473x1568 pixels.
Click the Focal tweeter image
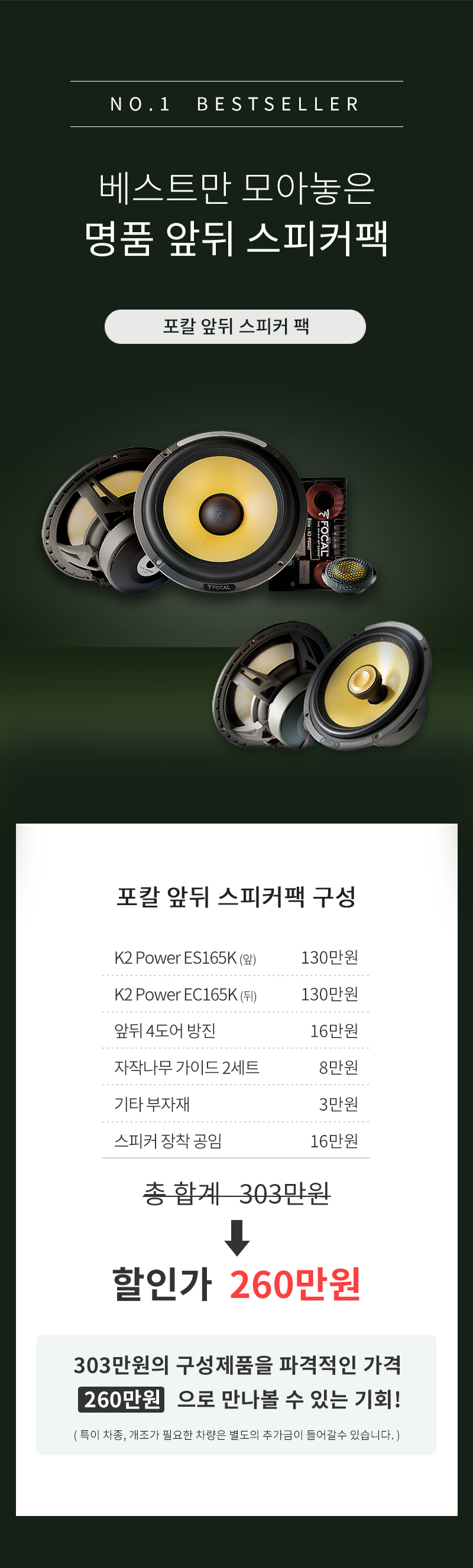click(x=350, y=575)
